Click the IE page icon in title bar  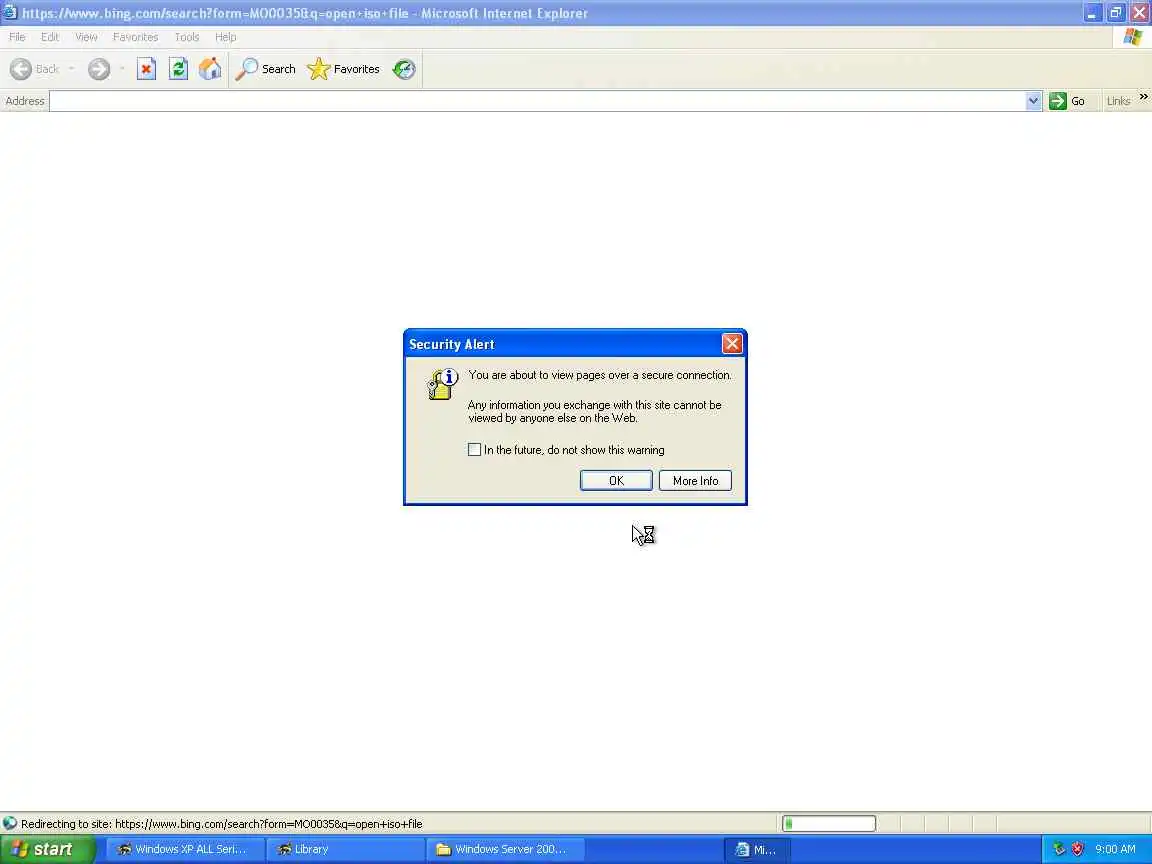[x=10, y=12]
